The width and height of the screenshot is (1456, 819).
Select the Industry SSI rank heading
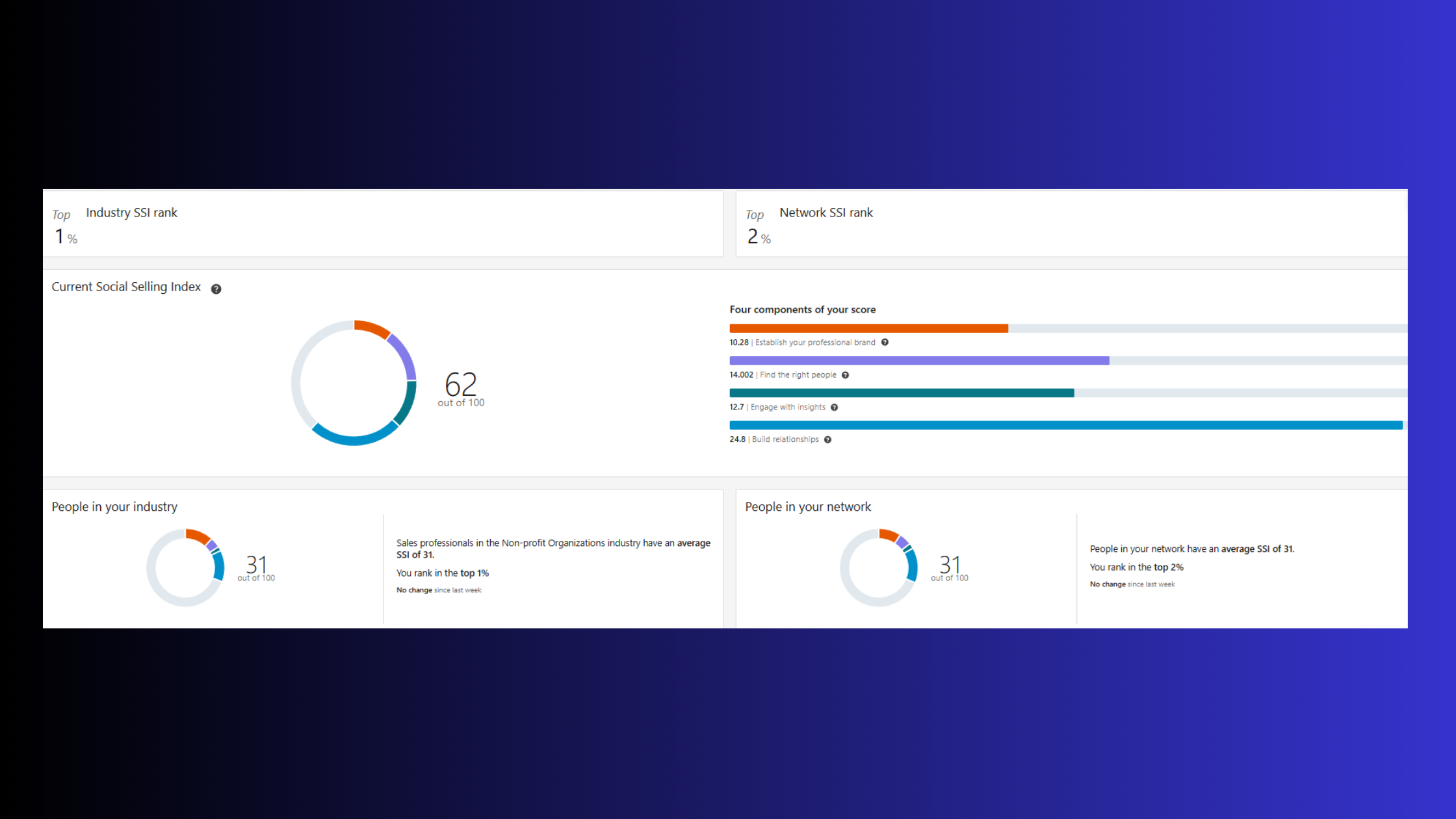tap(131, 213)
